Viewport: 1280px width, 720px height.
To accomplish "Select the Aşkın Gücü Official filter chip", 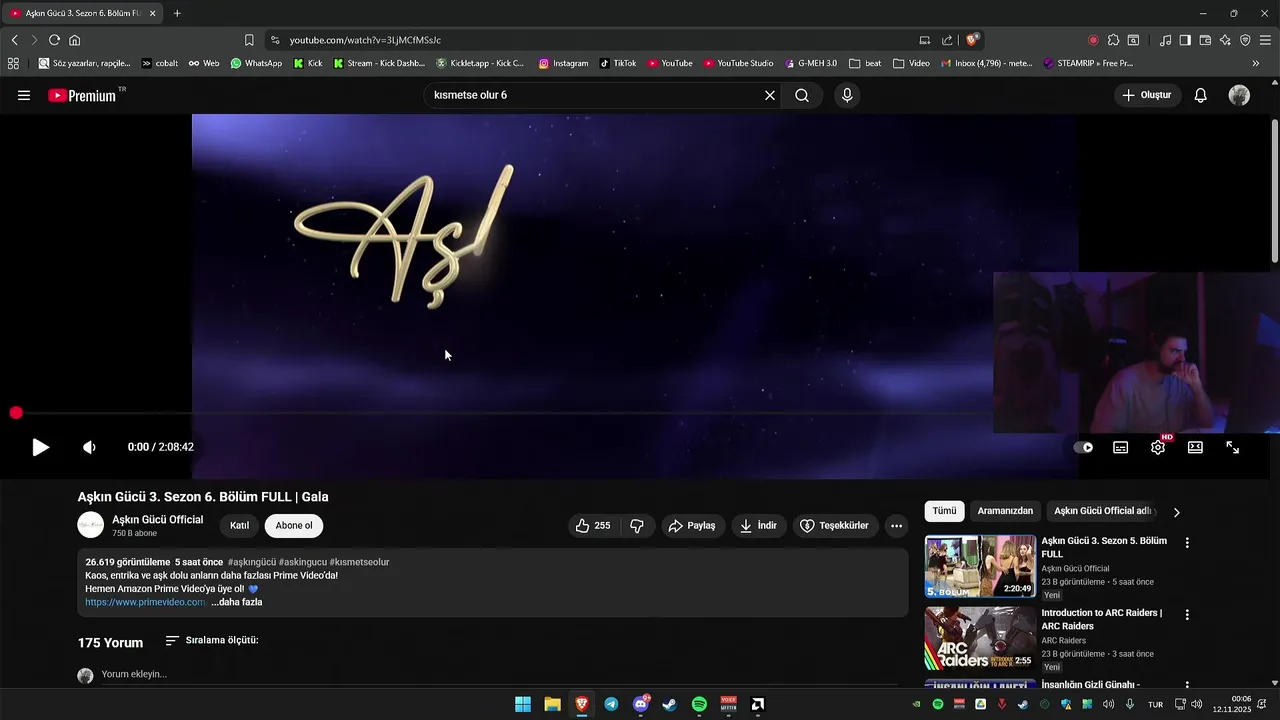I will point(1104,511).
